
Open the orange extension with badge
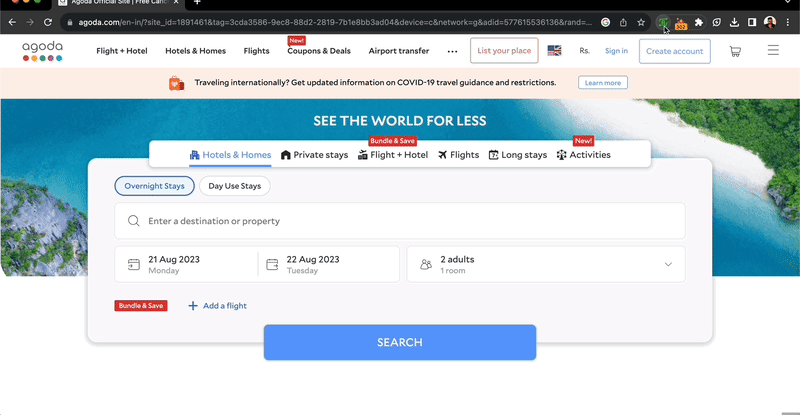point(681,23)
